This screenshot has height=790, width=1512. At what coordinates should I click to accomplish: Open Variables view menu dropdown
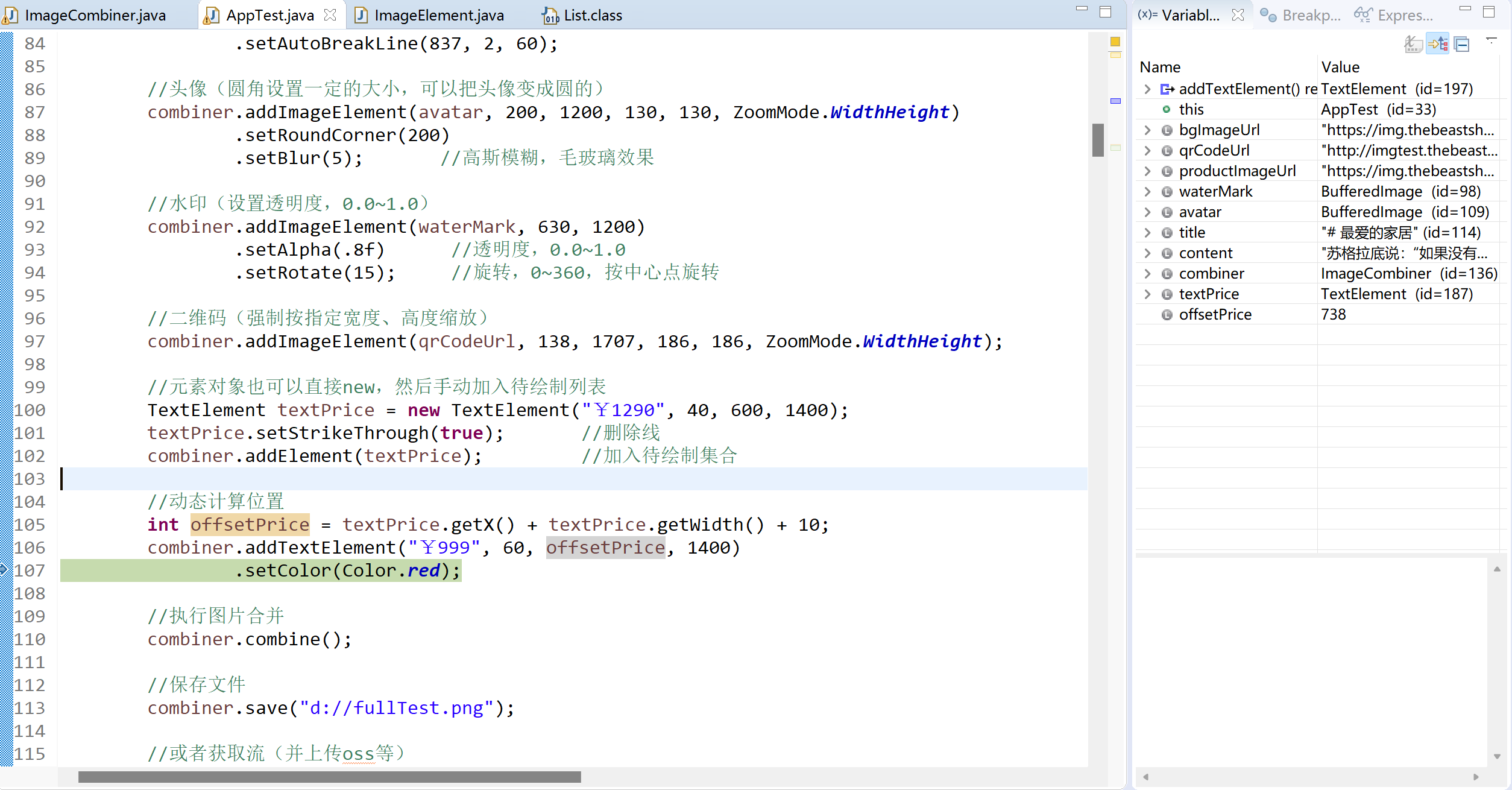[x=1491, y=40]
